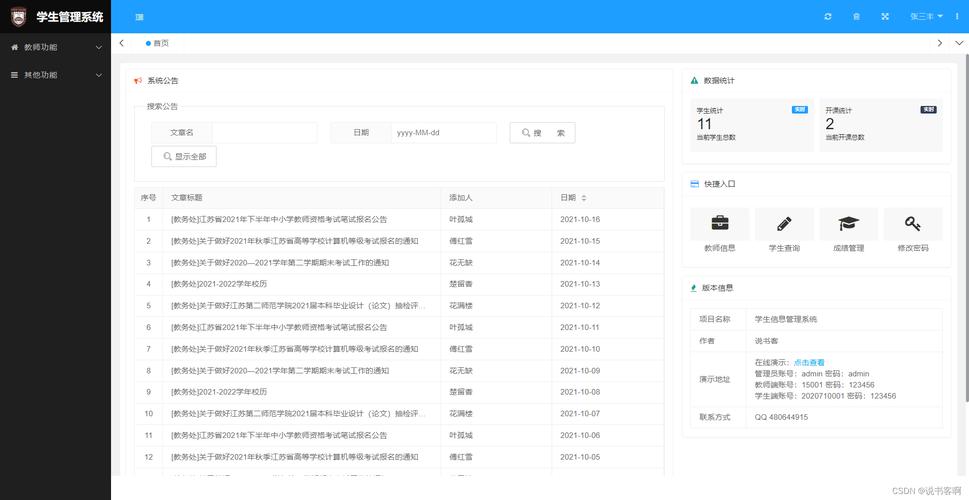Click the card icon beside 快捷入口
Screen dimensions: 969x500
tap(694, 184)
